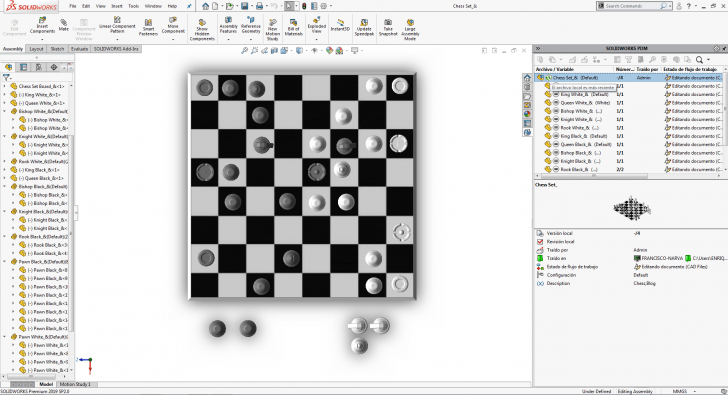Open the SOLIDWORKS Add-Ins tab
Viewport: 728px width, 395px height.
pyautogui.click(x=116, y=49)
